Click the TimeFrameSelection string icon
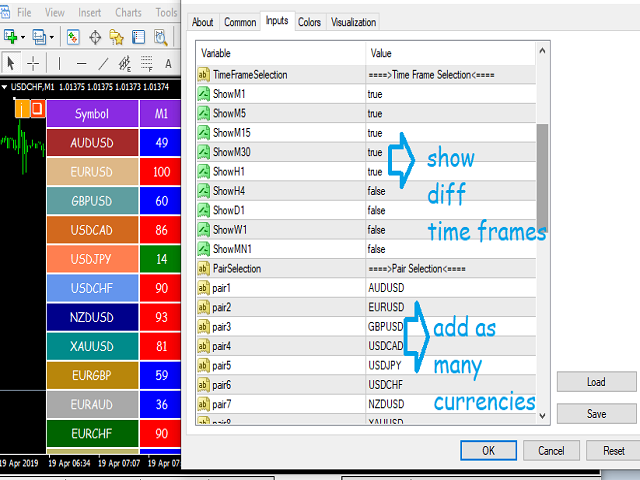 [x=203, y=75]
